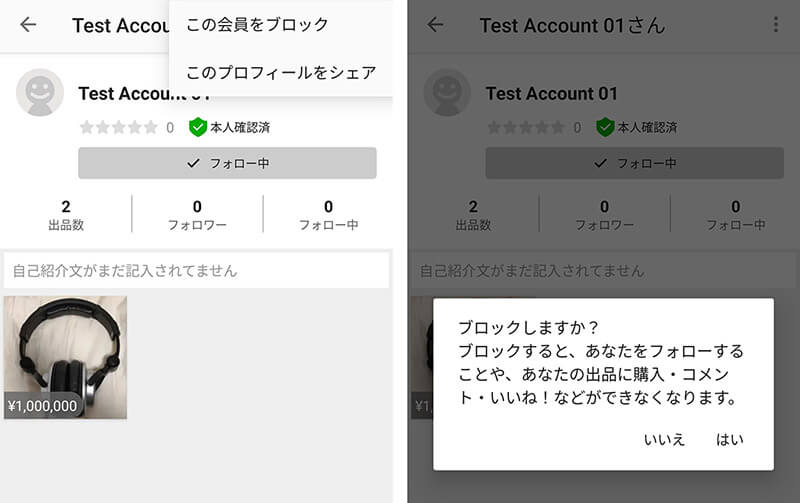The image size is (800, 503).
Task: Select この会員をブロック menu item
Action: pos(257,25)
